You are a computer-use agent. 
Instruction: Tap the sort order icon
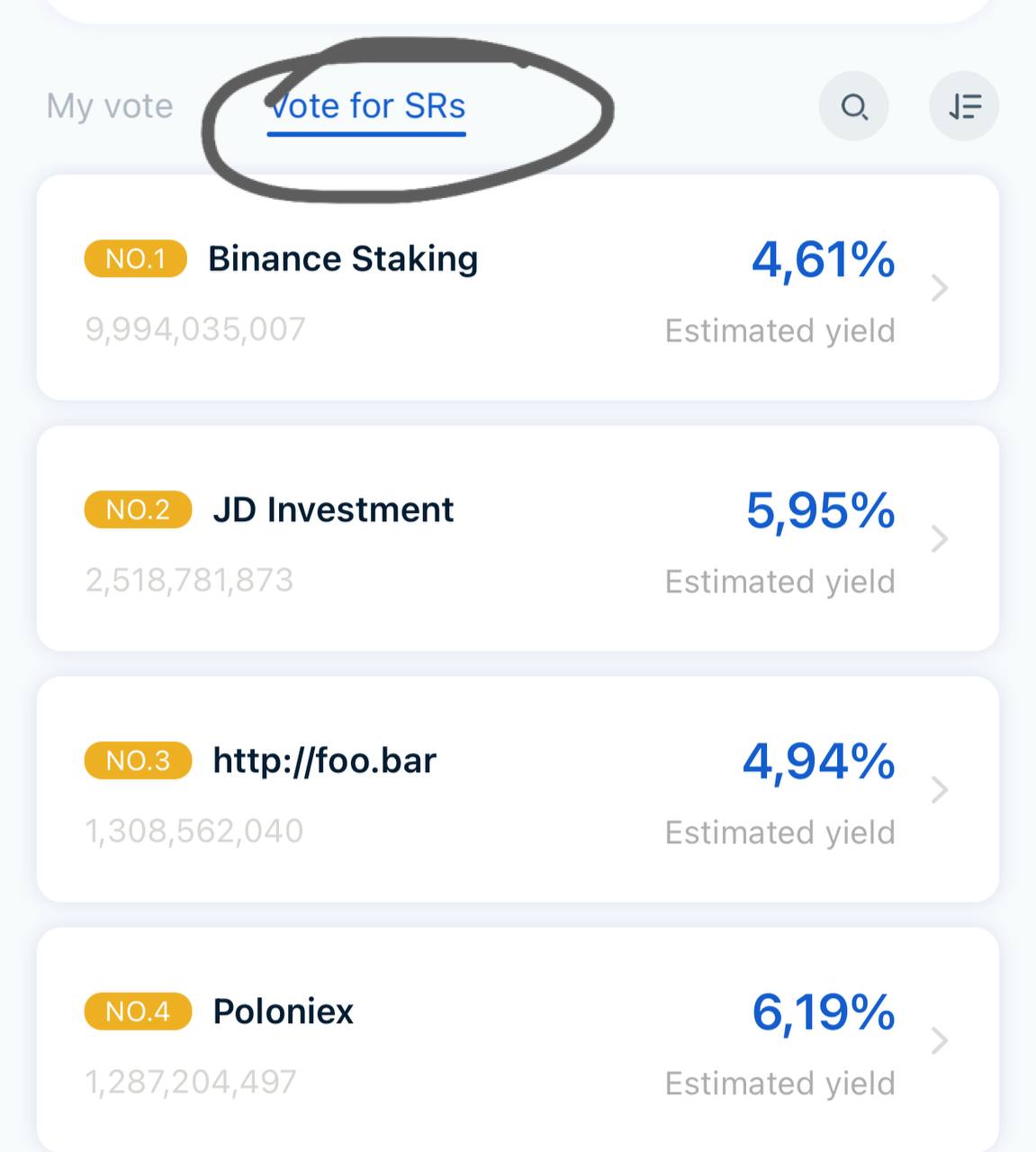tap(964, 107)
